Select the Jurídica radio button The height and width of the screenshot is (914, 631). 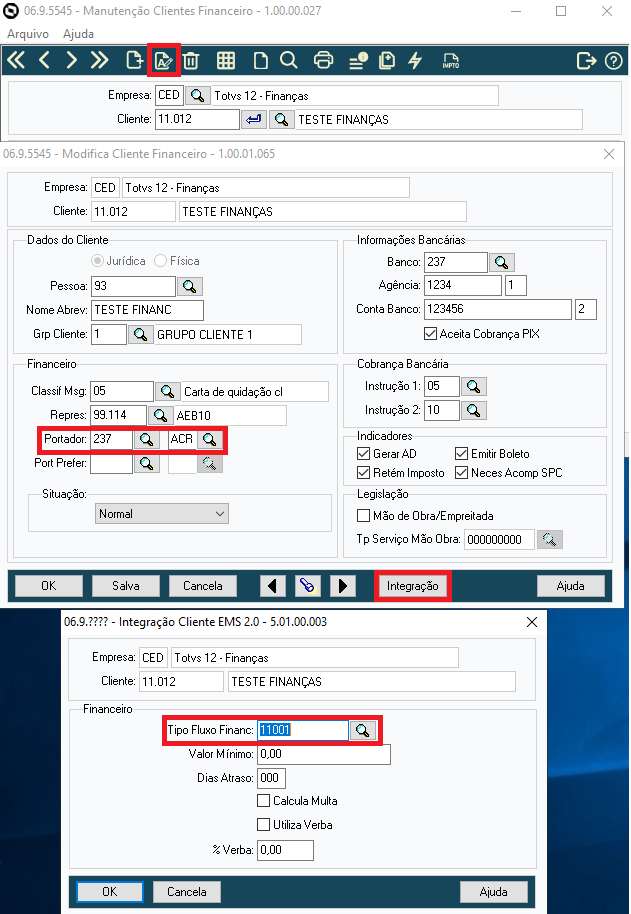[x=97, y=261]
